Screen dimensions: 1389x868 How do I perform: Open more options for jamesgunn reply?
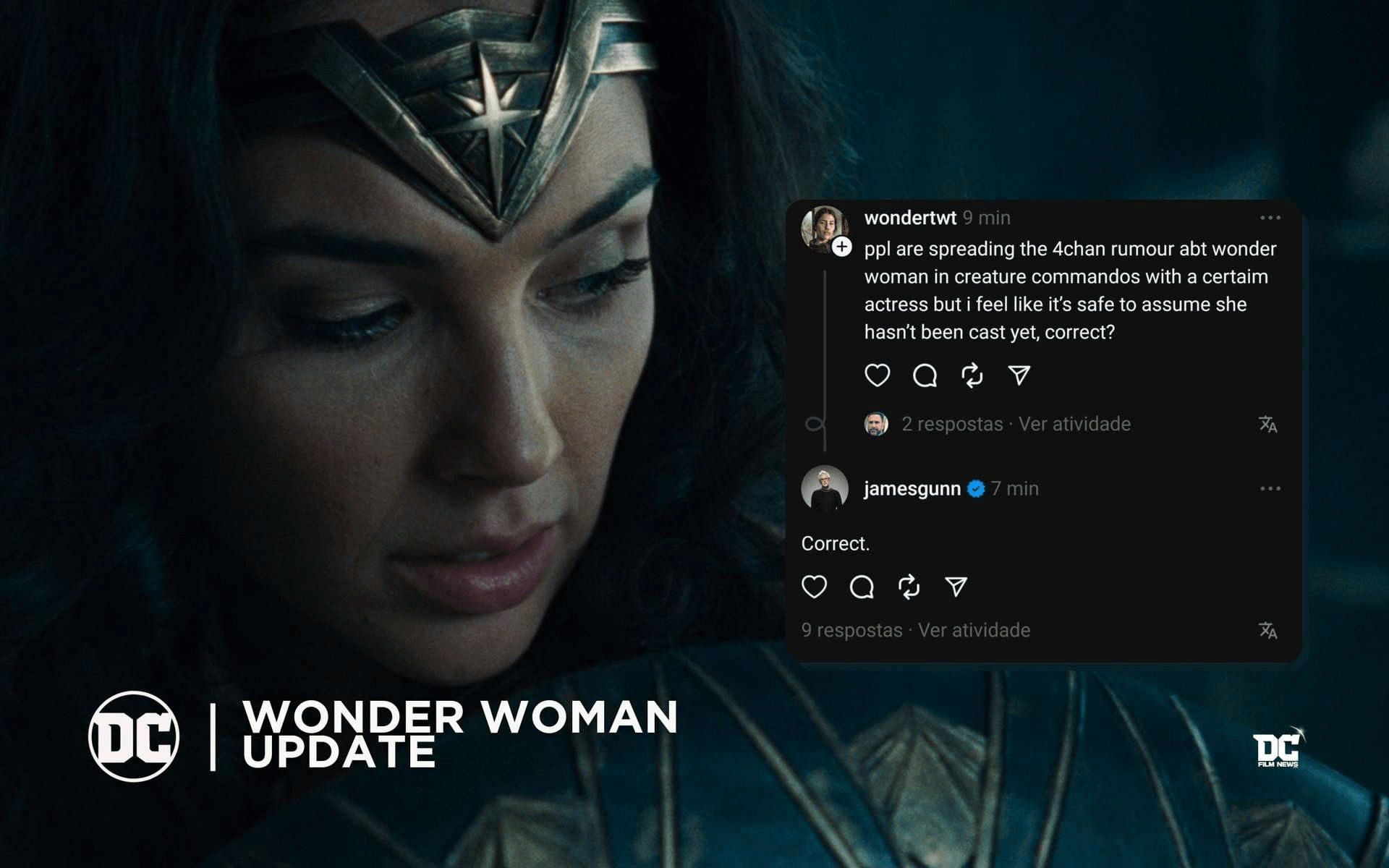1270,489
